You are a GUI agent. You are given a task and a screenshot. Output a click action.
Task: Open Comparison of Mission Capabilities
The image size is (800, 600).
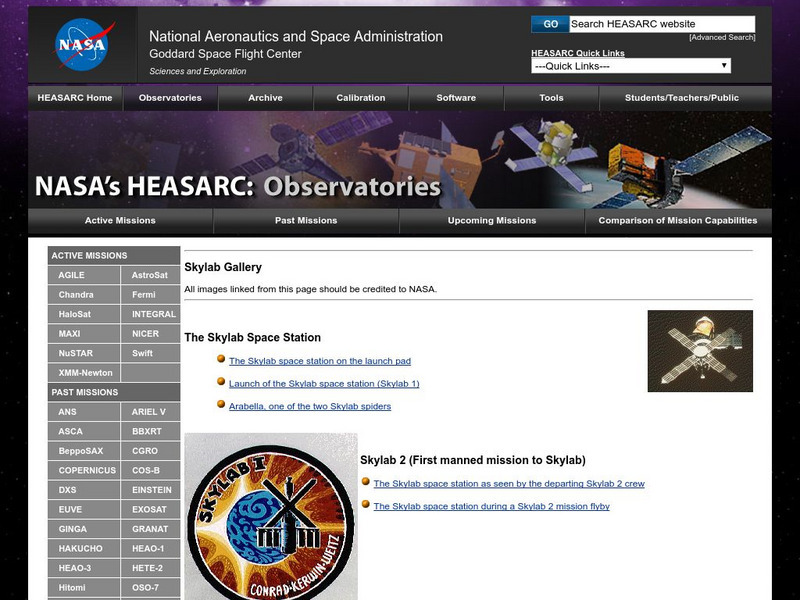[678, 220]
